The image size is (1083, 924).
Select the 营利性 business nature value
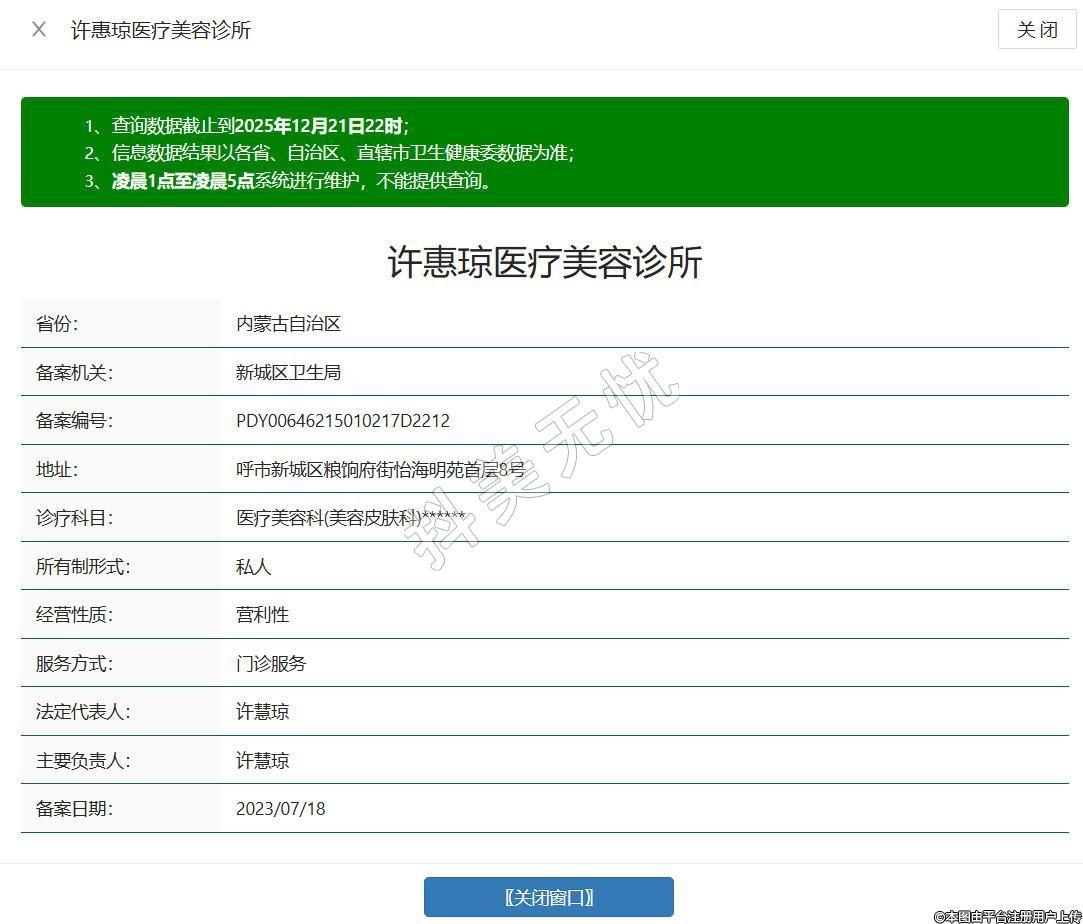pyautogui.click(x=262, y=615)
